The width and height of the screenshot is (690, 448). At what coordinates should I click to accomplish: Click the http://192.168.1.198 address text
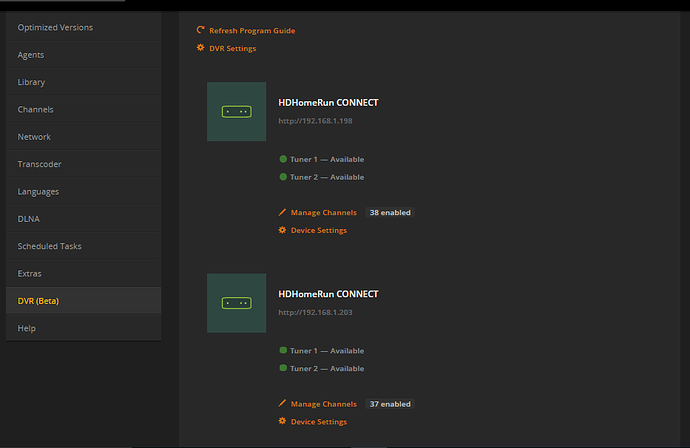point(315,121)
